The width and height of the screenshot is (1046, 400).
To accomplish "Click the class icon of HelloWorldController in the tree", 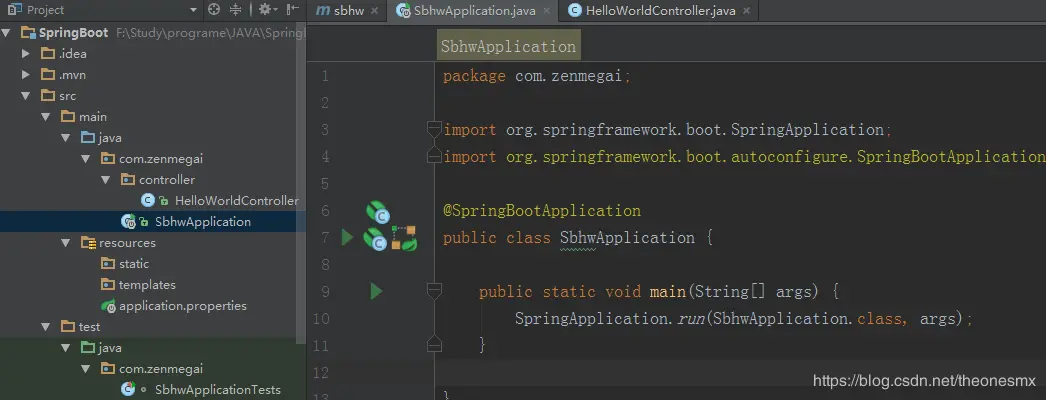I will coord(147,200).
